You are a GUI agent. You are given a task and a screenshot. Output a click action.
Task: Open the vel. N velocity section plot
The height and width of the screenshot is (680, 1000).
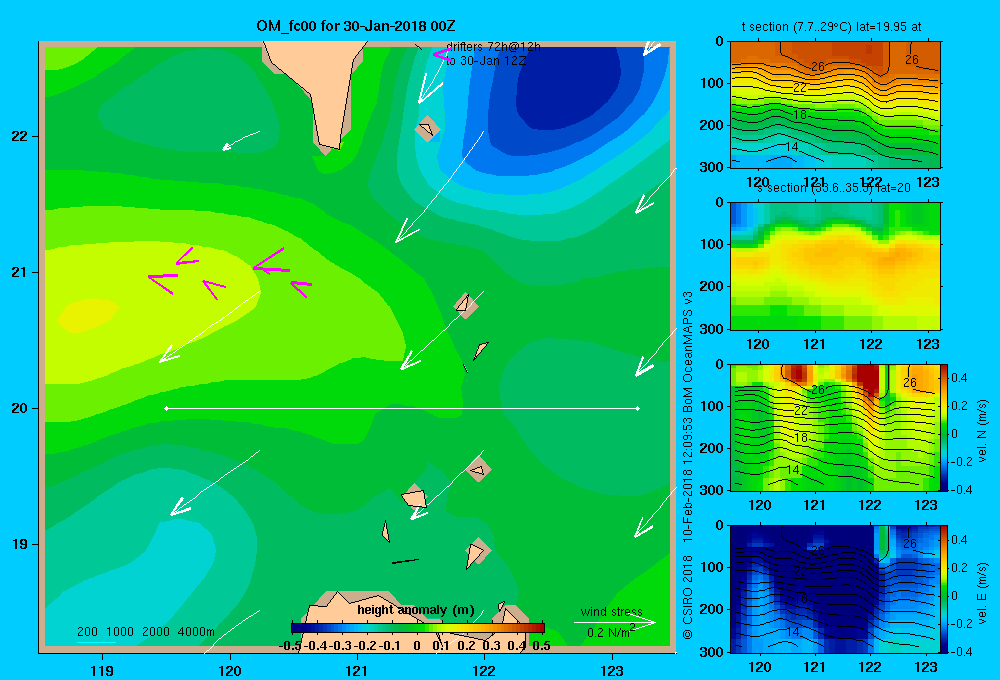click(x=835, y=427)
